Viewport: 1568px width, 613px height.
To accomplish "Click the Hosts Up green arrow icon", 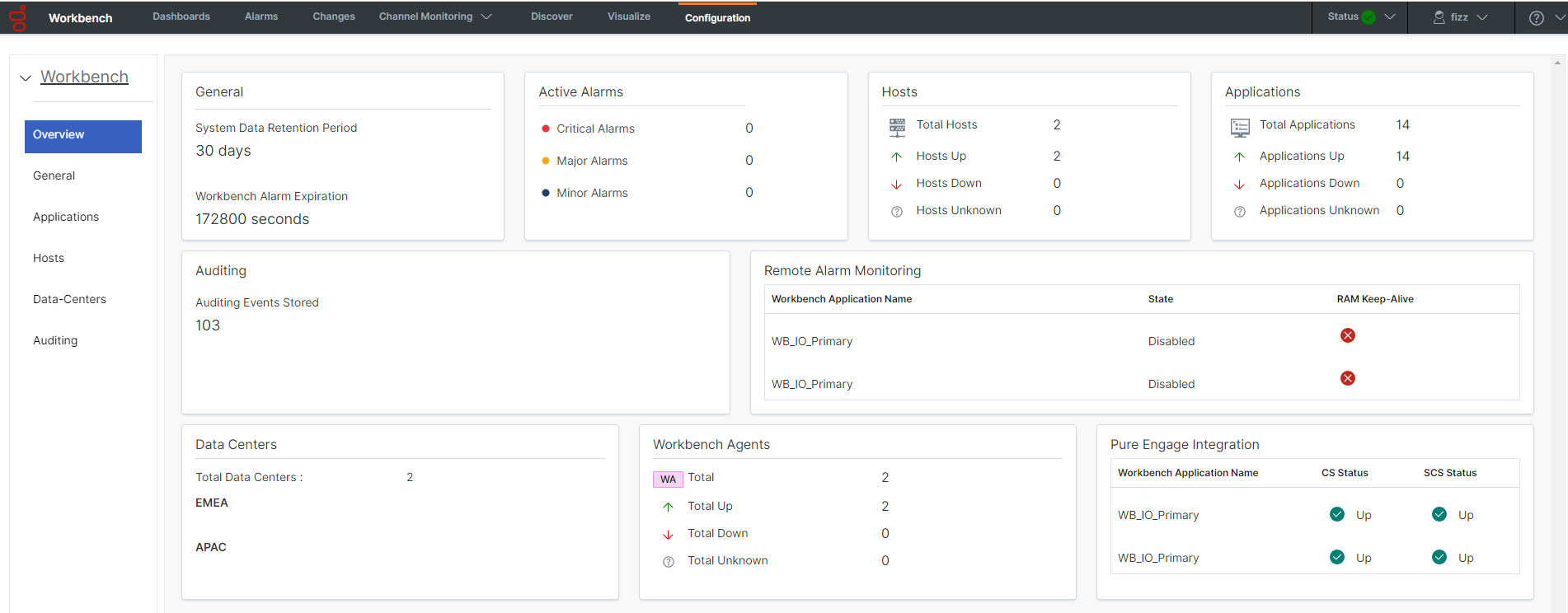I will pyautogui.click(x=897, y=157).
